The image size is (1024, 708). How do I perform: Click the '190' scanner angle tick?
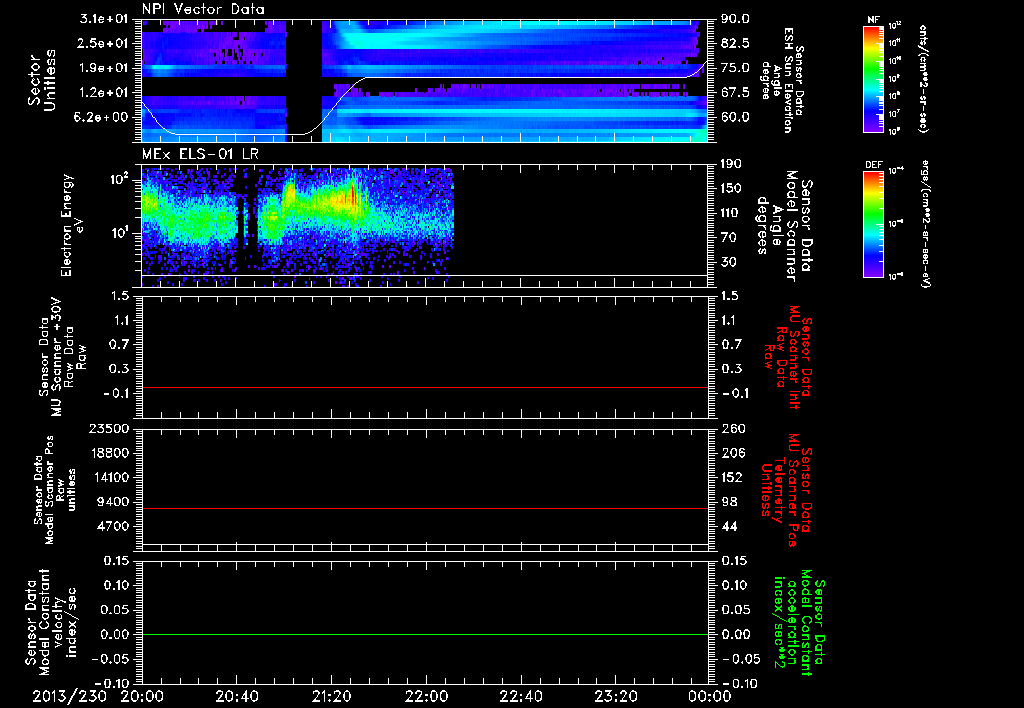(x=731, y=164)
